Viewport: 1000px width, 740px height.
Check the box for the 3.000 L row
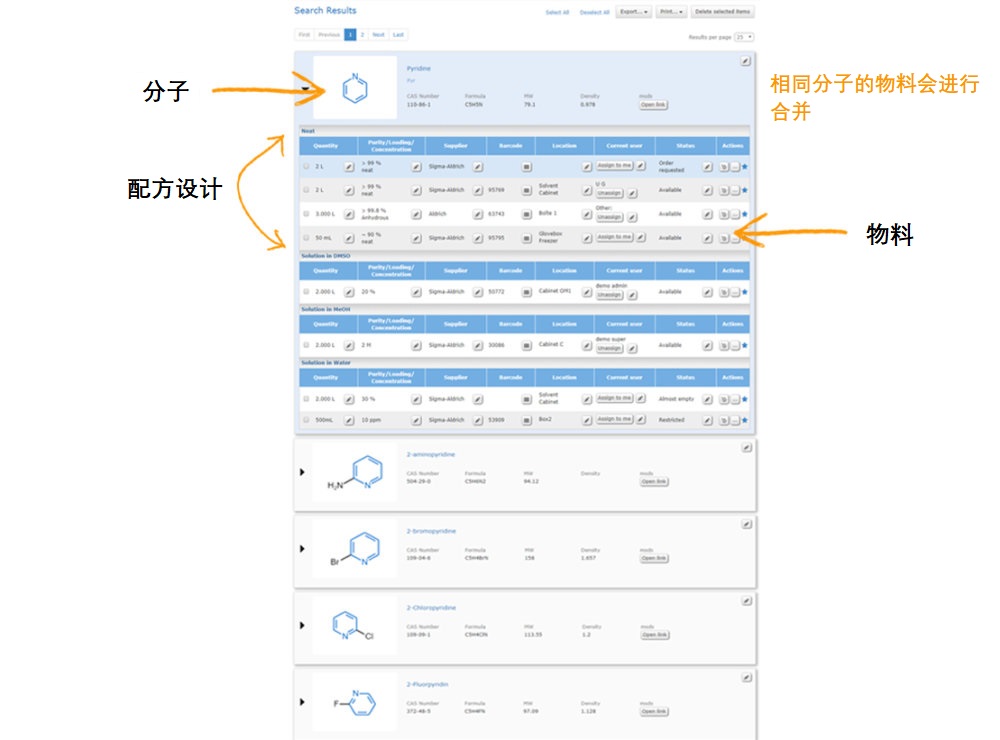pyautogui.click(x=306, y=214)
